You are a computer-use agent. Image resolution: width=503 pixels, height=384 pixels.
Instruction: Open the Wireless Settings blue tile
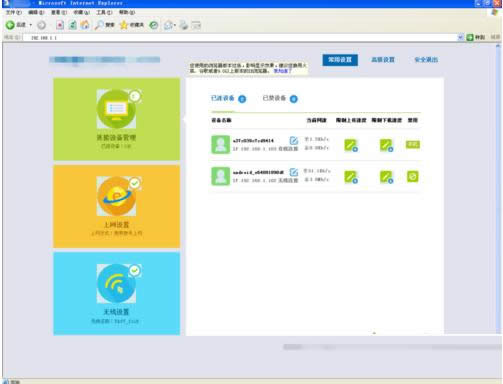(x=117, y=293)
